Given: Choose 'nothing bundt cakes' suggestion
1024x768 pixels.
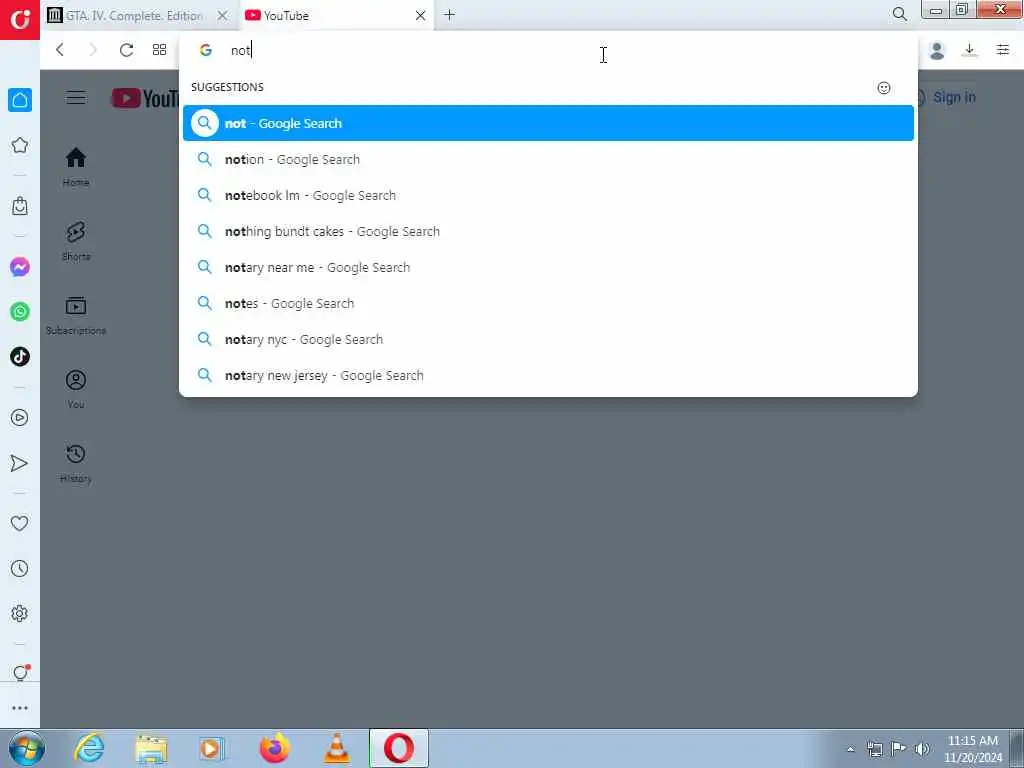Looking at the screenshot, I should (549, 231).
